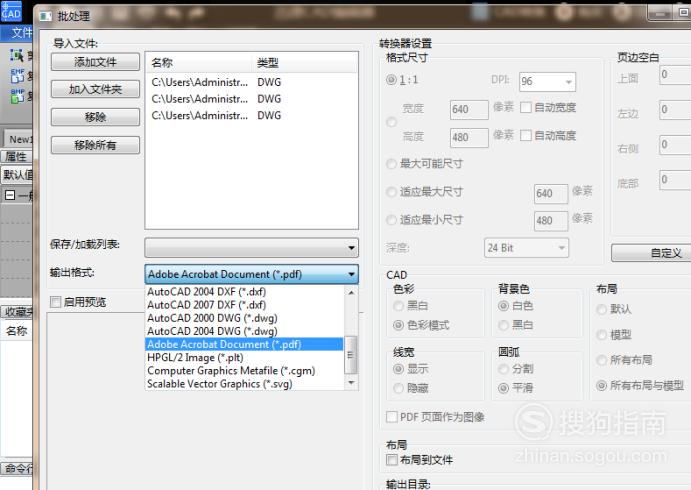Select 所有布局 radio button

[x=602, y=360]
